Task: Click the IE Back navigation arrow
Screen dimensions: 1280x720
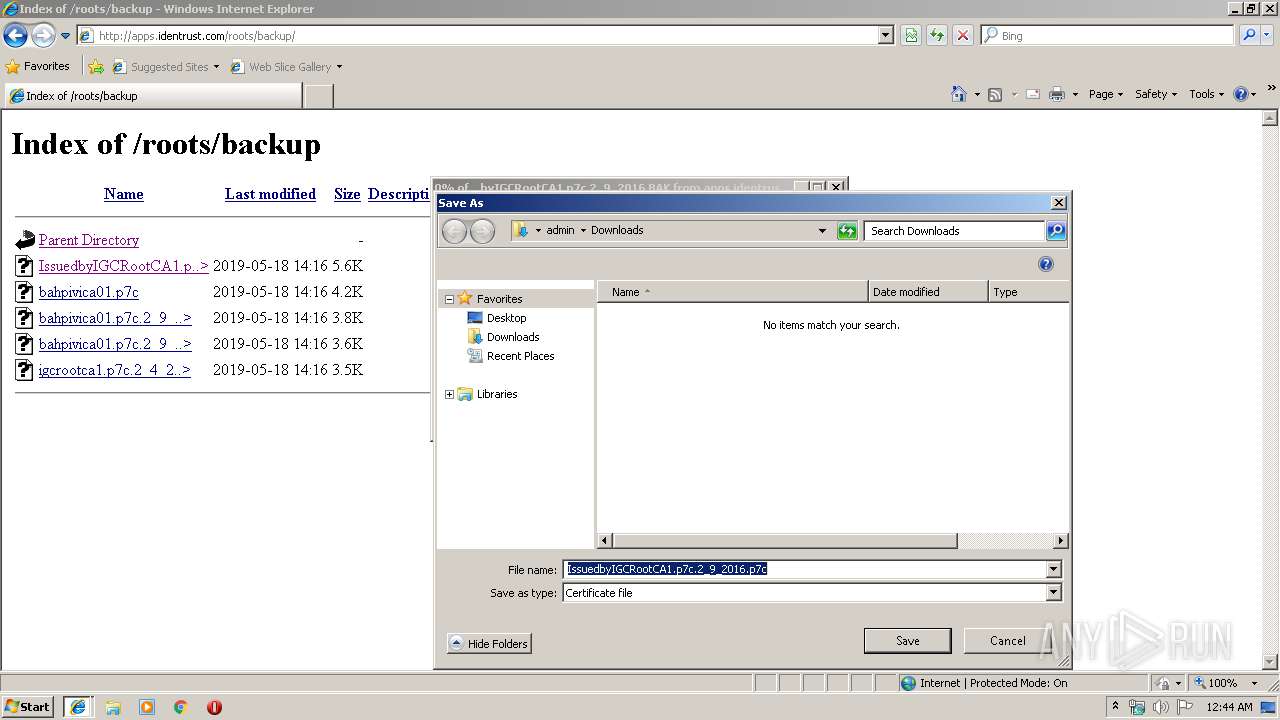Action: 16,36
